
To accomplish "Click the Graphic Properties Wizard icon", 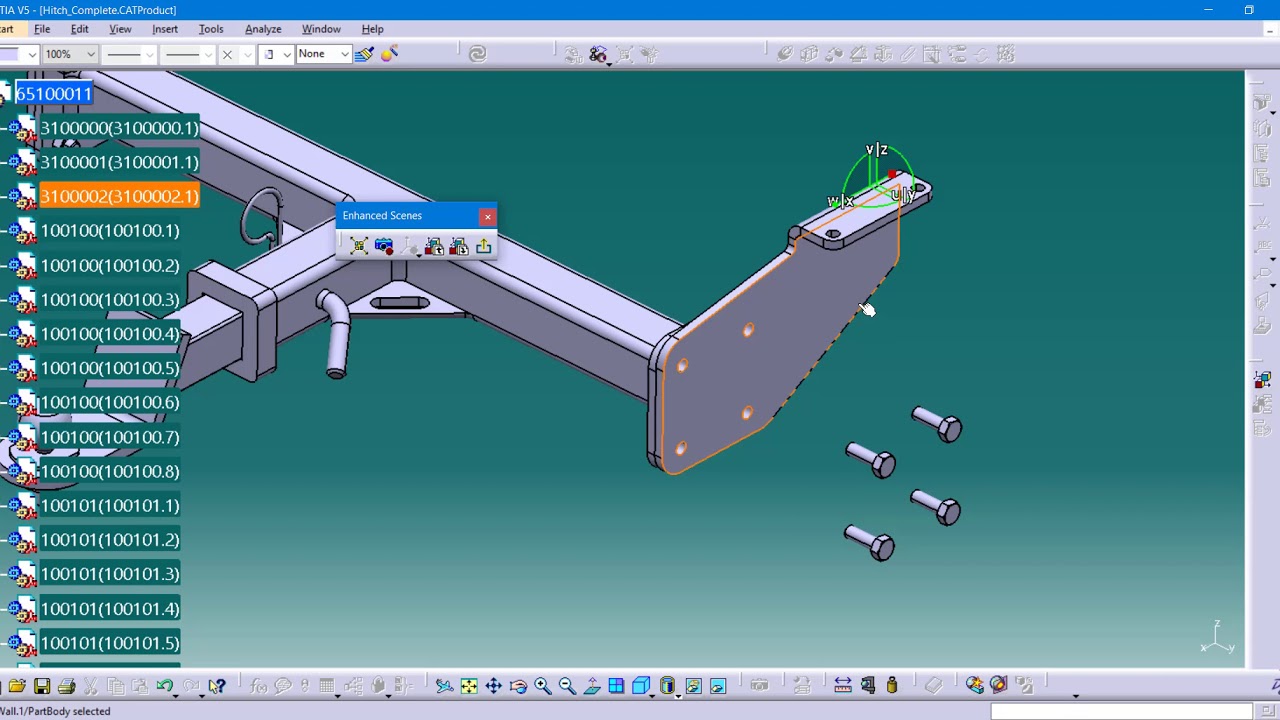I will (x=389, y=54).
